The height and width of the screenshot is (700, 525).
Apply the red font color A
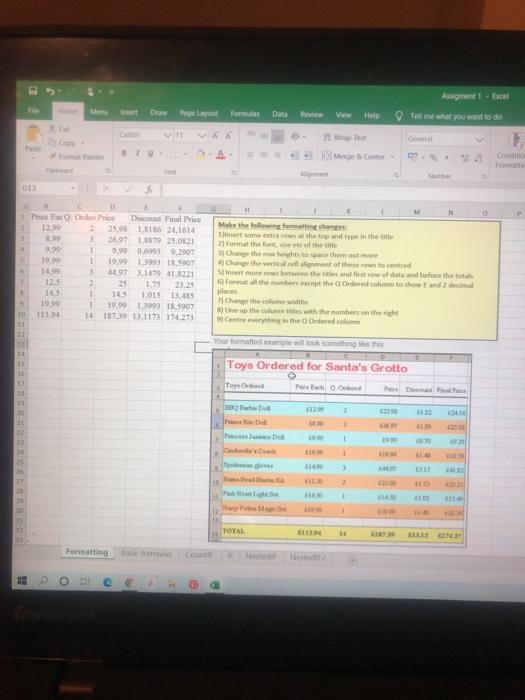[x=221, y=154]
